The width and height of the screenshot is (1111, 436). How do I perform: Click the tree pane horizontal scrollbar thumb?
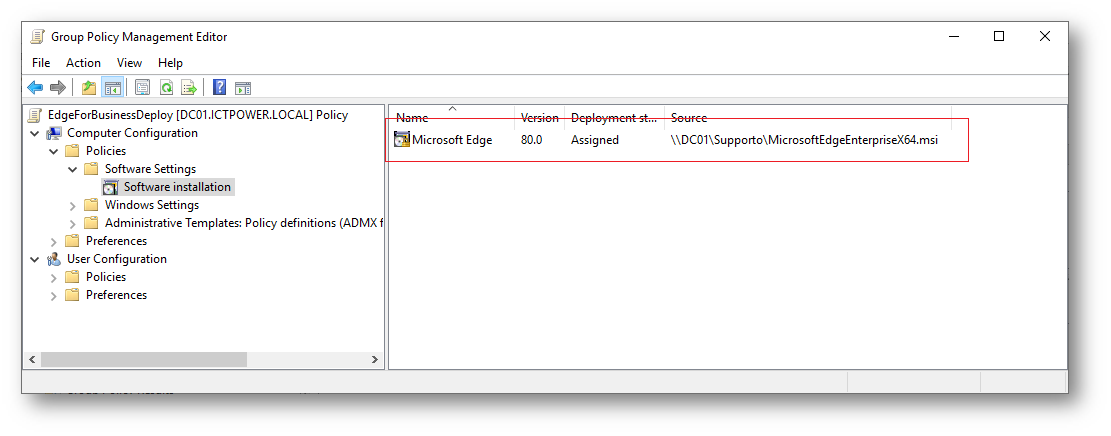[144, 359]
